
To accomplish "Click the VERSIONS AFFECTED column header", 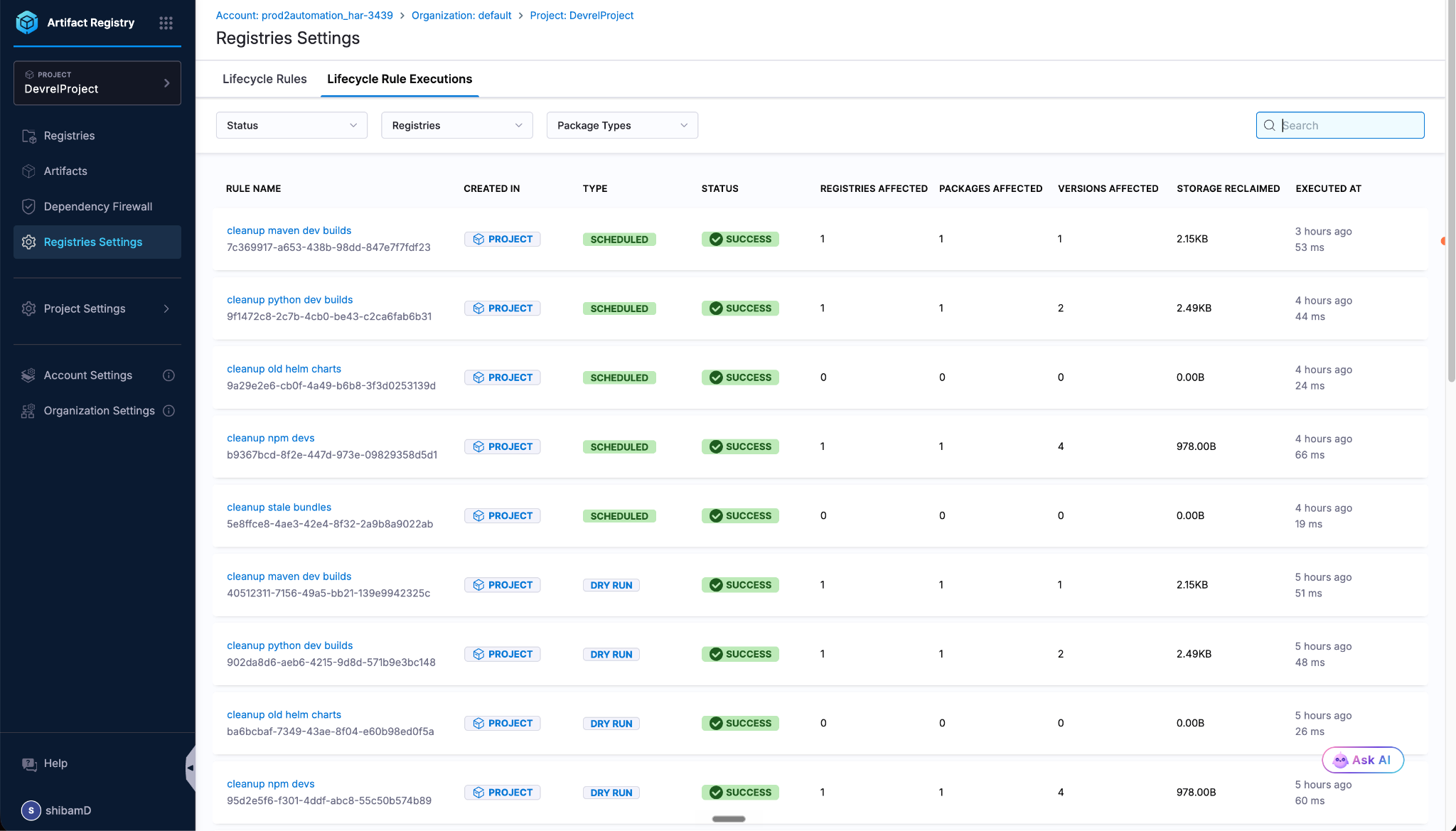I will coord(1108,189).
